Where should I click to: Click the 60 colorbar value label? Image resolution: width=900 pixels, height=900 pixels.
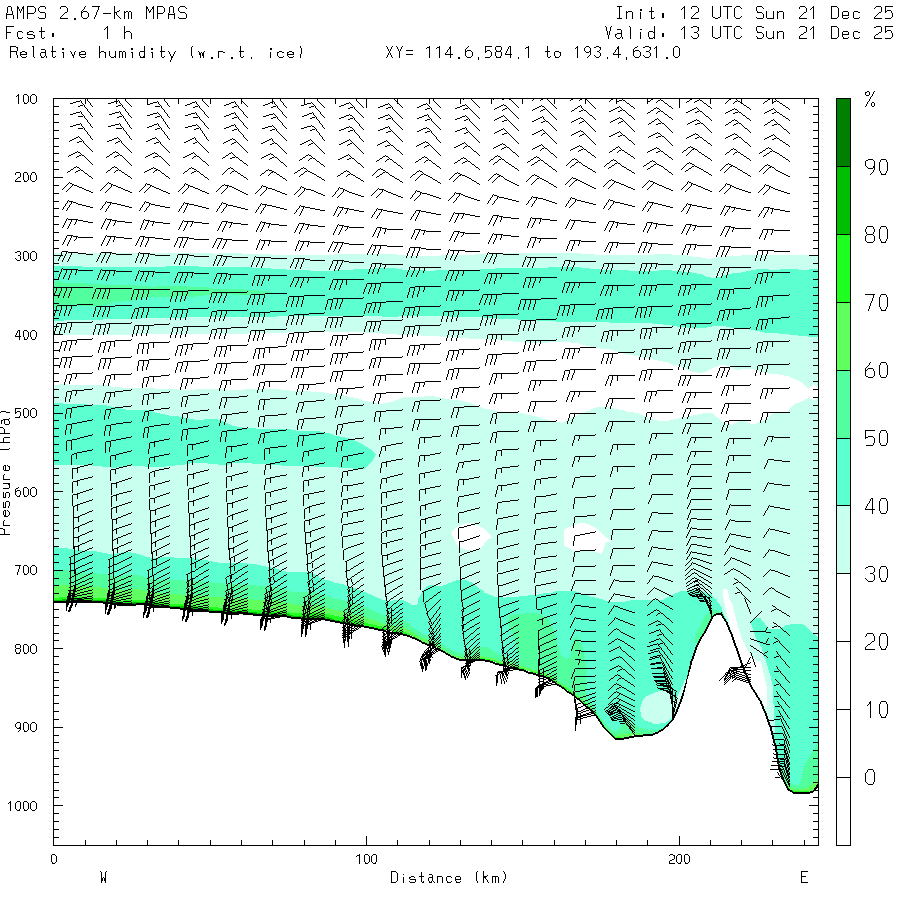coord(876,371)
